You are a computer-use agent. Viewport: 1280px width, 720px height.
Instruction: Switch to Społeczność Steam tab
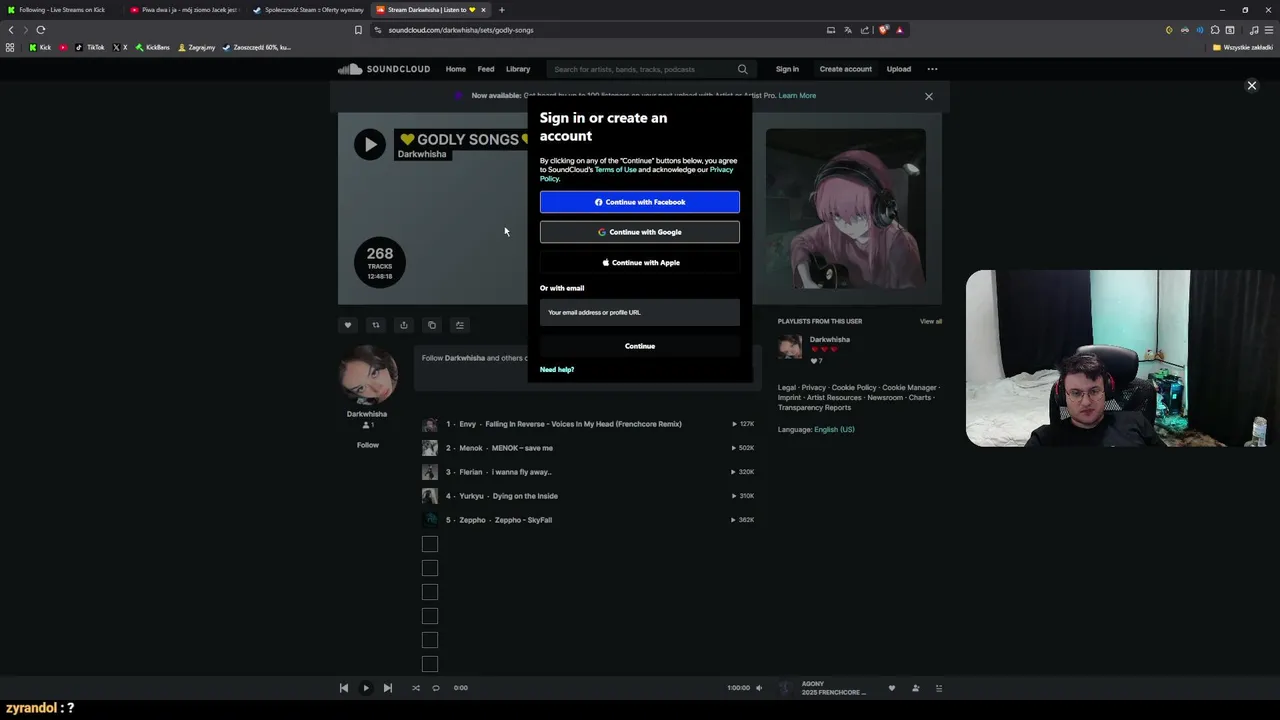(x=308, y=10)
